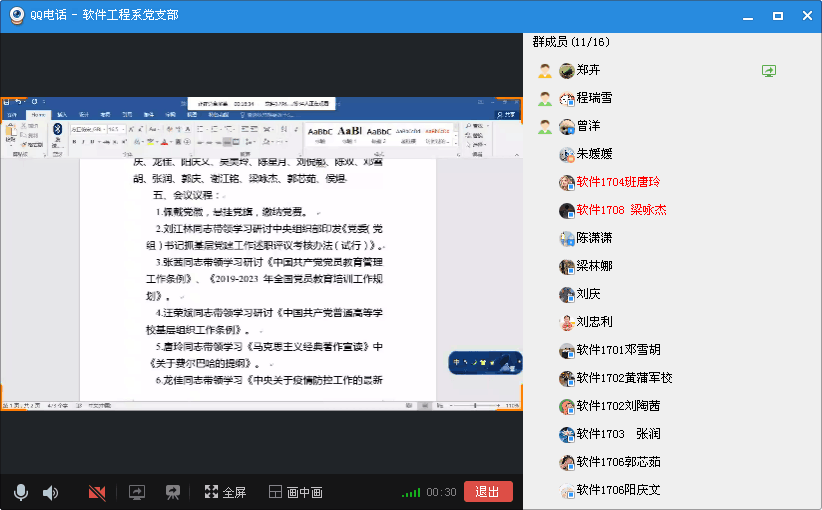Toggle the speaker volume icon

point(50,492)
